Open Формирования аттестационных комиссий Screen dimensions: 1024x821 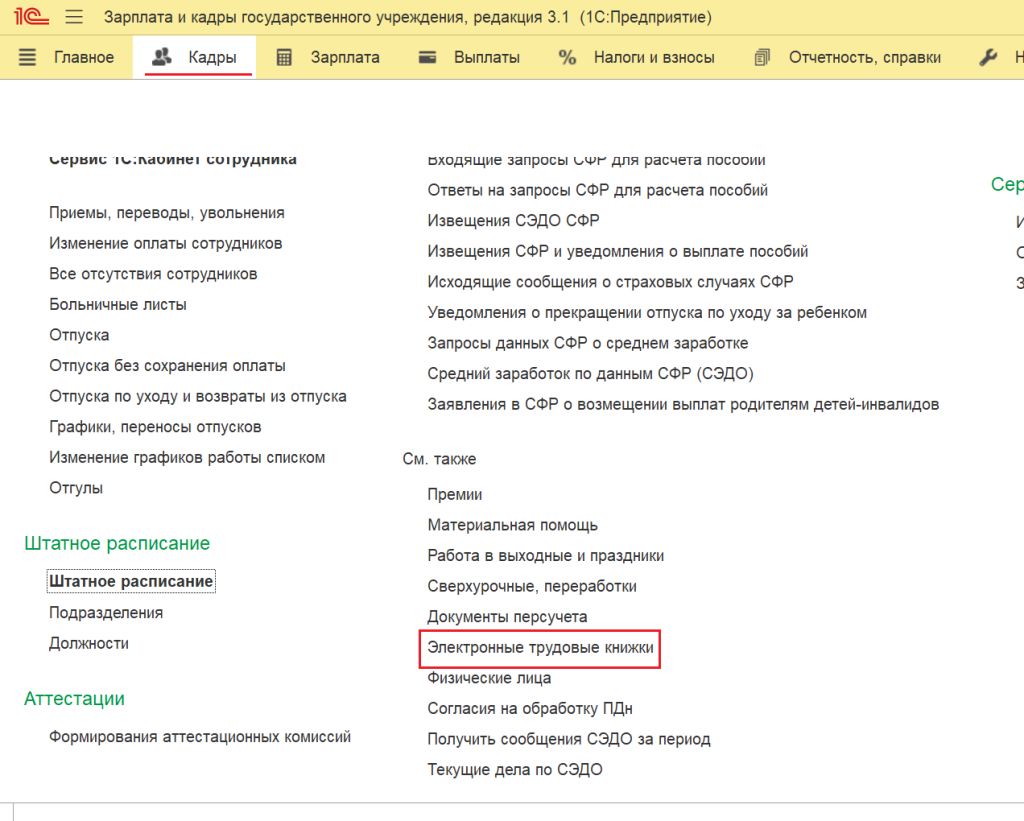200,737
